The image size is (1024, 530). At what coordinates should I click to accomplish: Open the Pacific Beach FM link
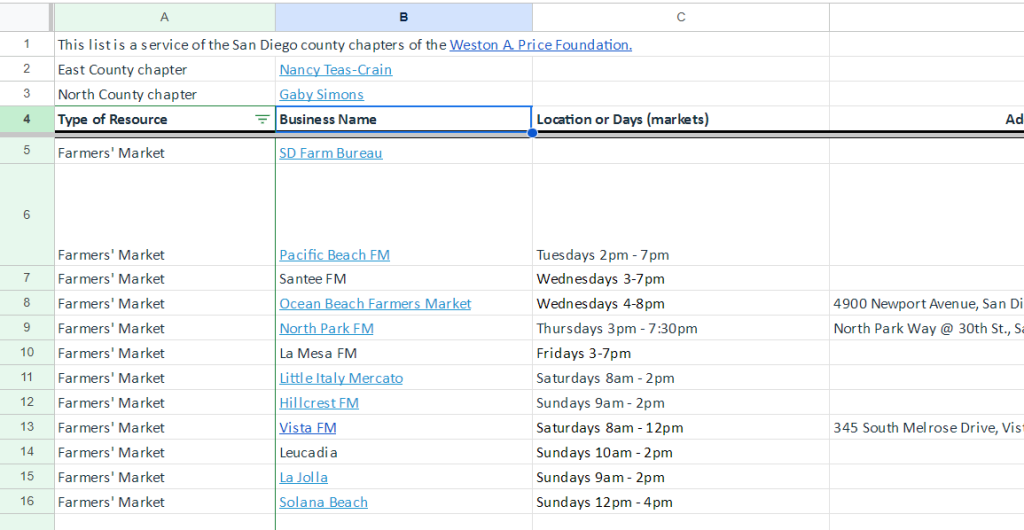coord(334,255)
